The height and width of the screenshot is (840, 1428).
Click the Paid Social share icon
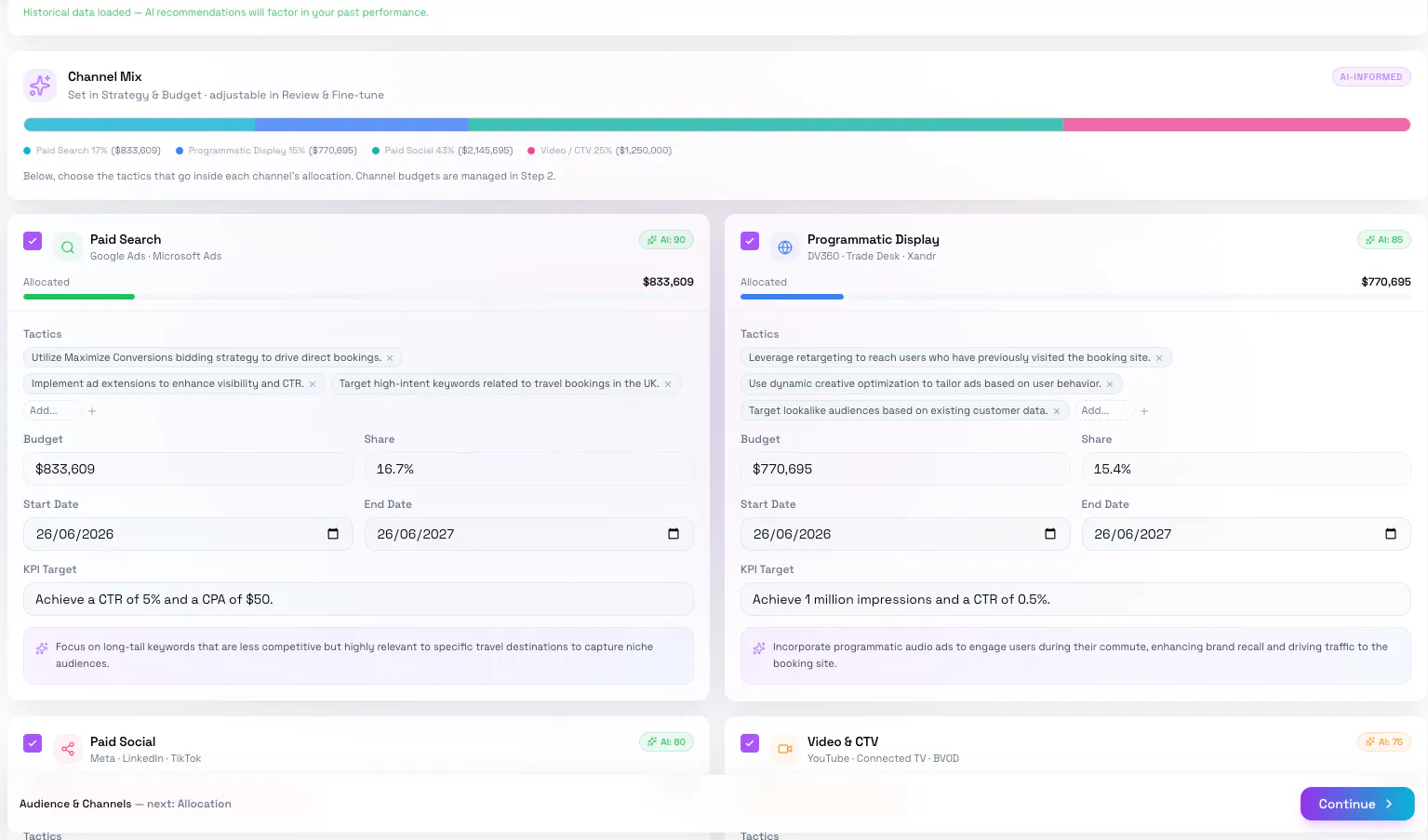[x=68, y=749]
